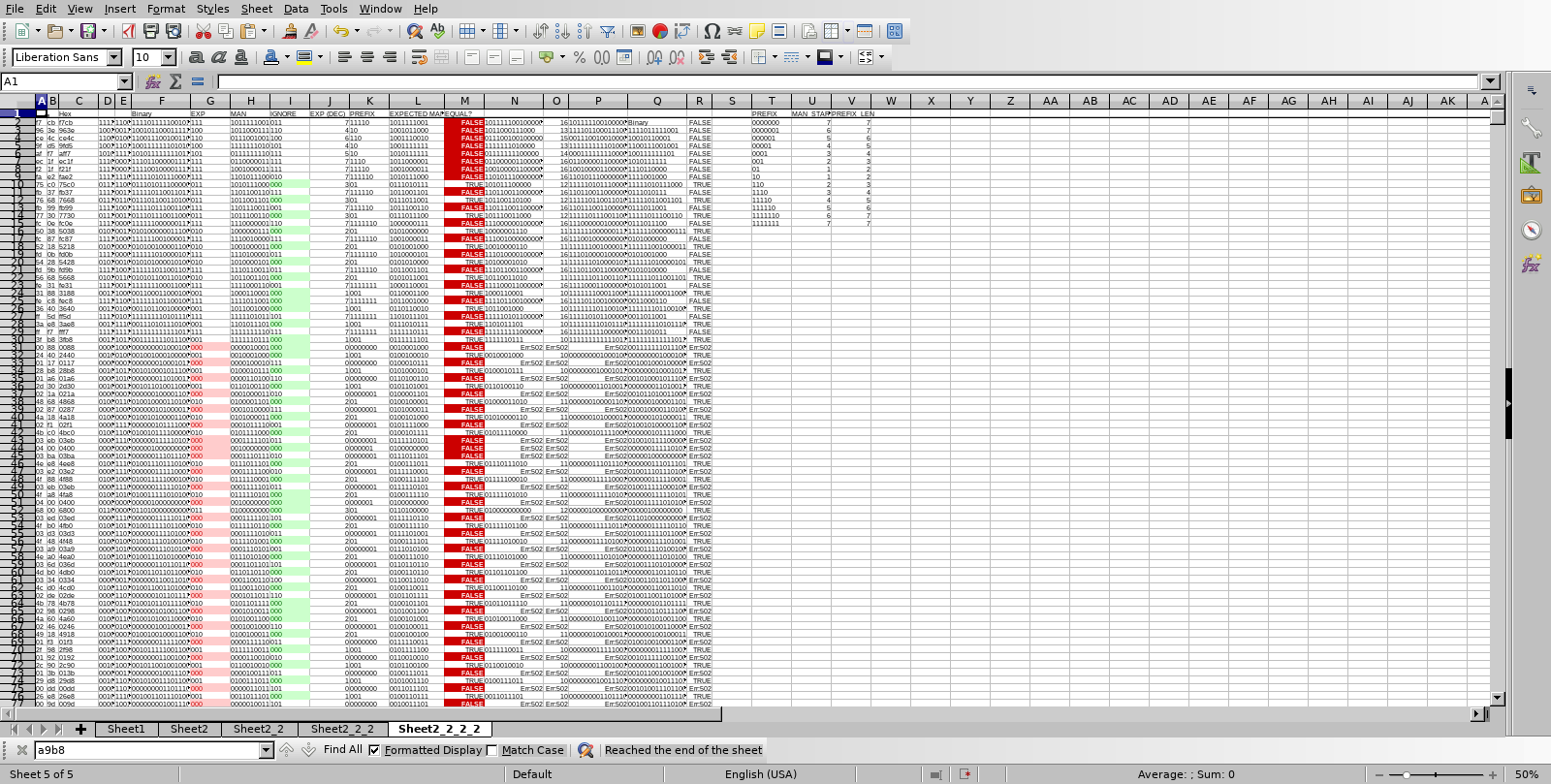Open background color dropdown arrow
Screen dimensions: 1551x784
click(x=320, y=57)
